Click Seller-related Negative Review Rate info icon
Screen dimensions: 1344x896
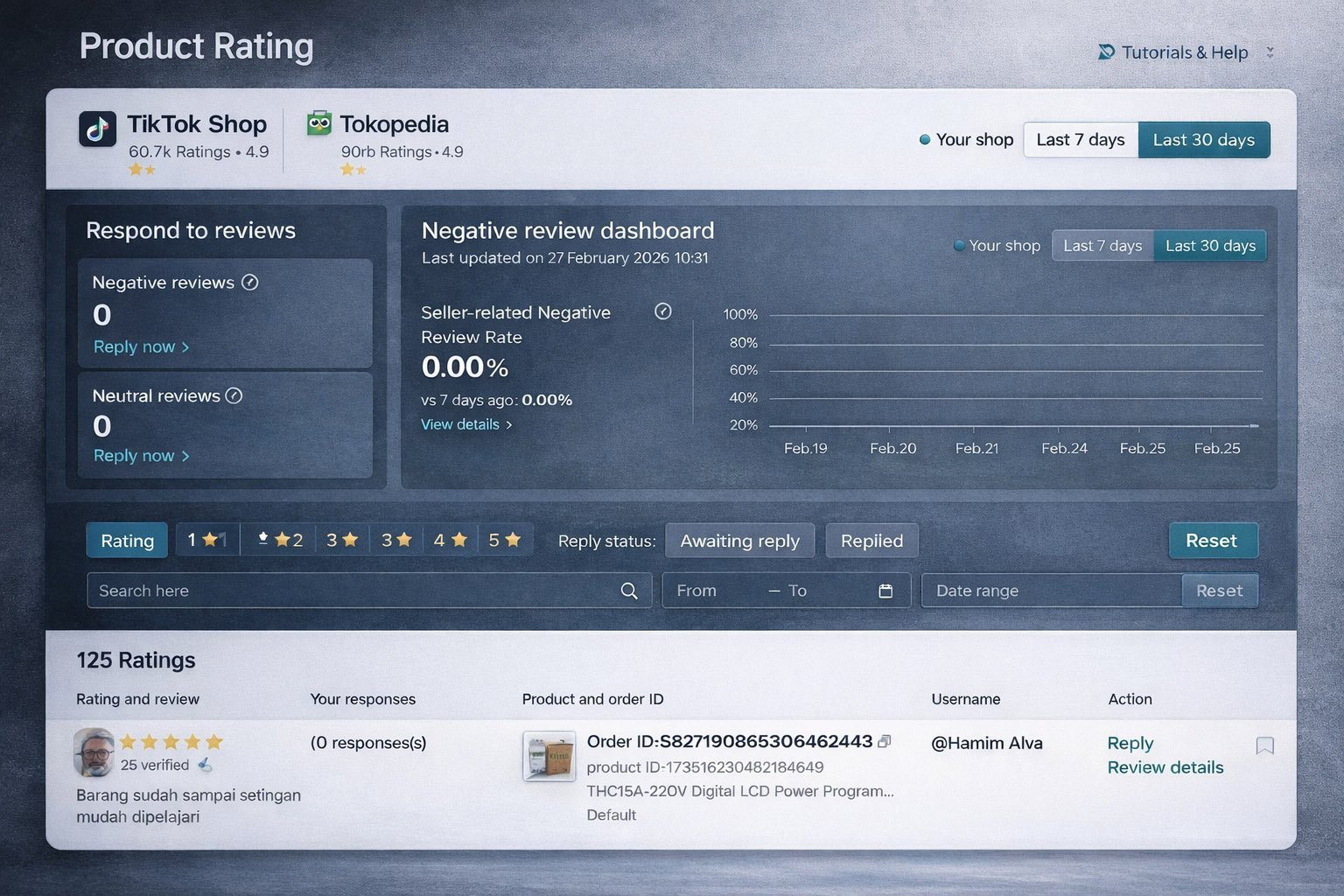pos(663,311)
